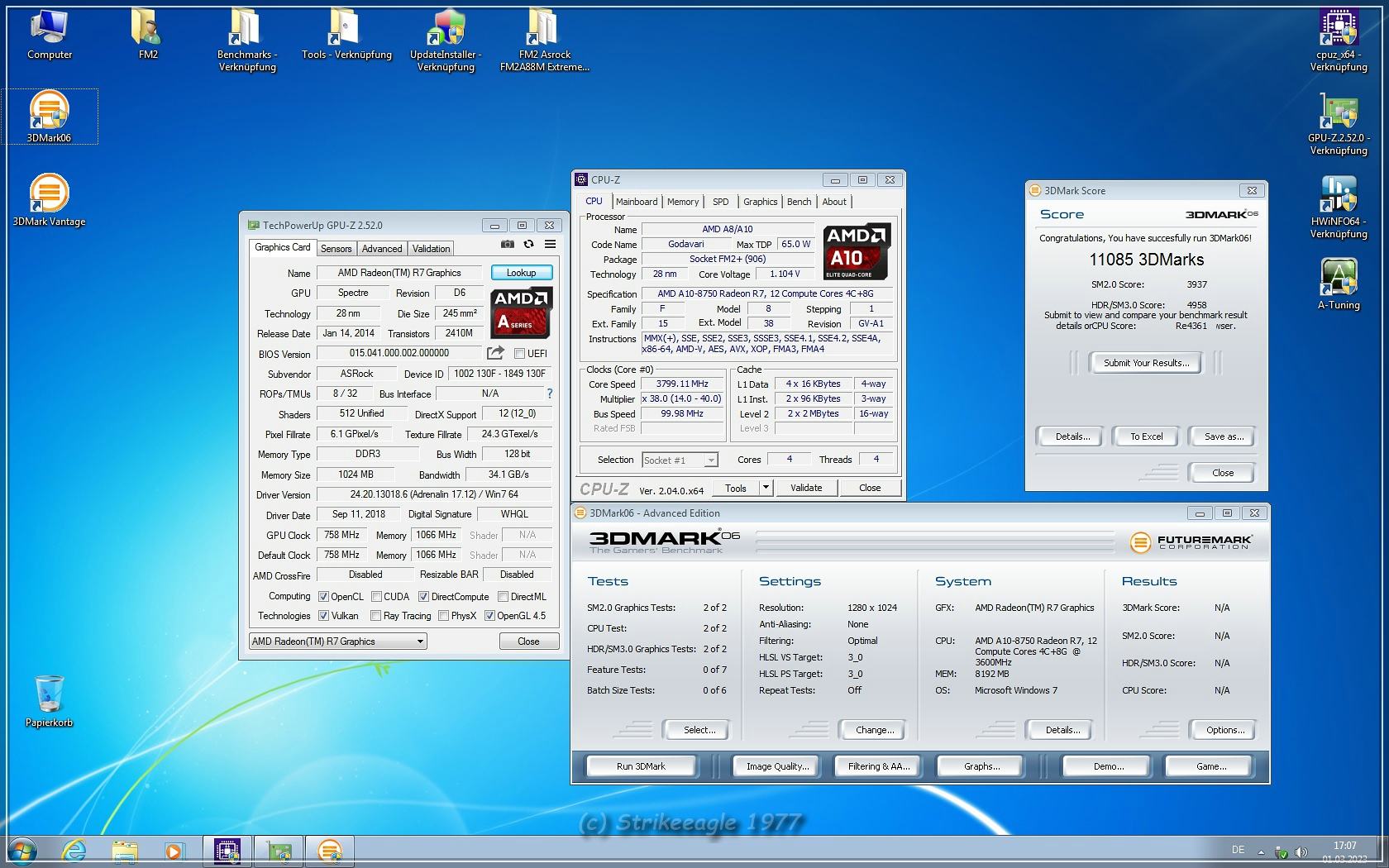
Task: Take GPU-Z screenshot with camera icon
Action: (508, 244)
